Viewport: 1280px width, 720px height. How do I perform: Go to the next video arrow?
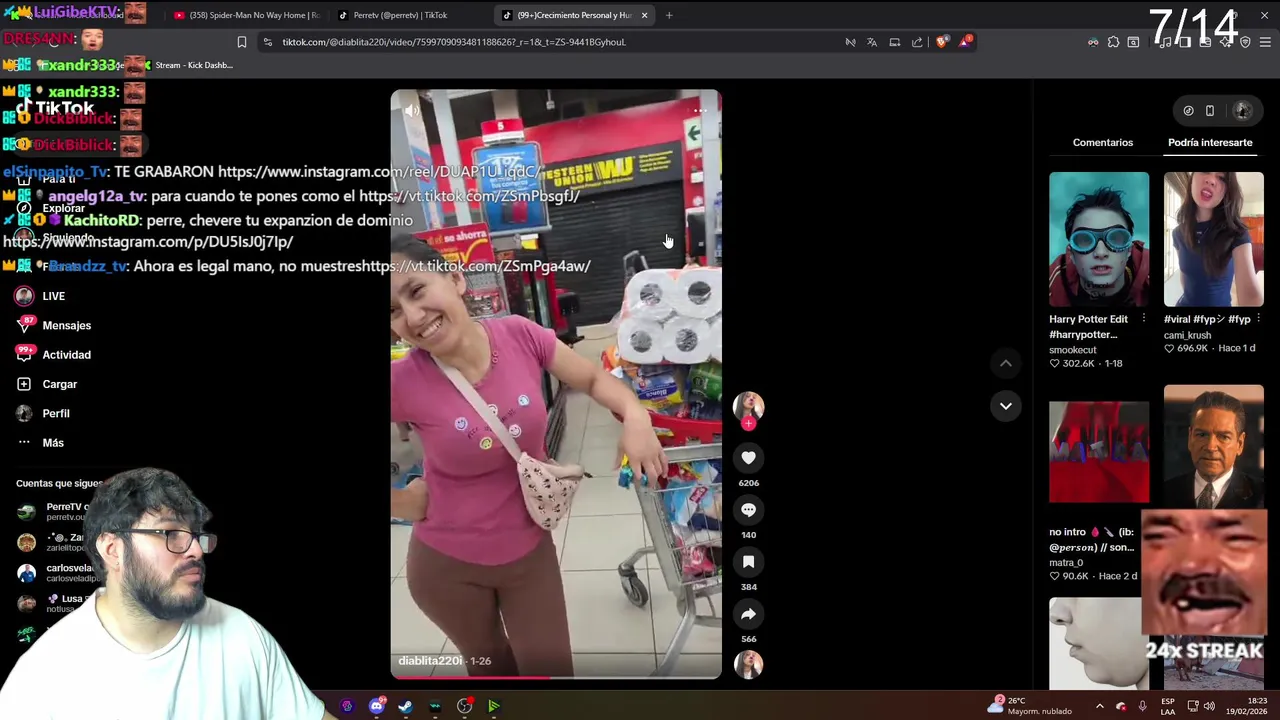[1006, 406]
